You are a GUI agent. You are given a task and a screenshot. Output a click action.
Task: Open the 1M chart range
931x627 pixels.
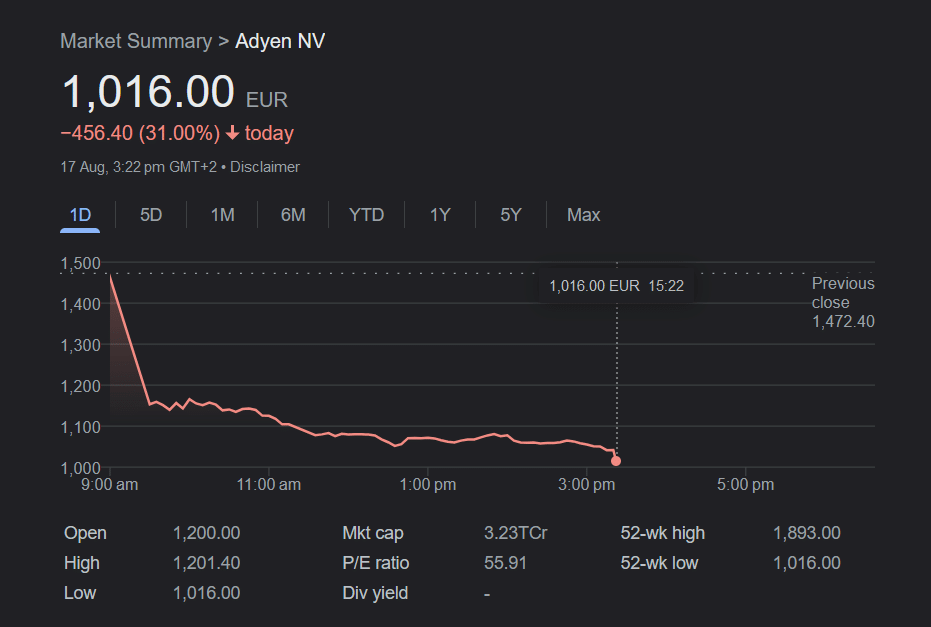click(x=223, y=215)
